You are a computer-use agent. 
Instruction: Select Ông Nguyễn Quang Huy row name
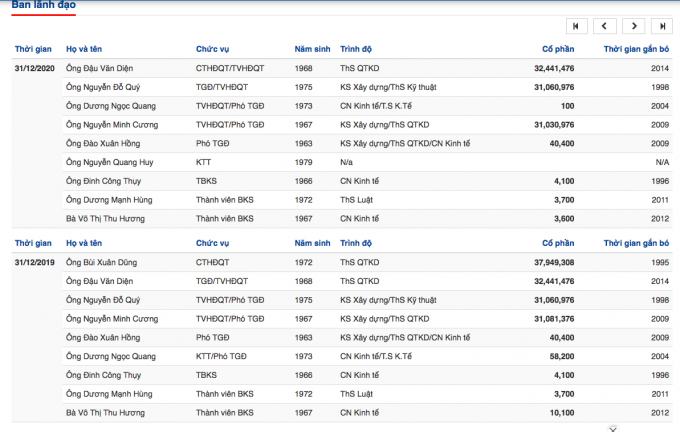(110, 162)
